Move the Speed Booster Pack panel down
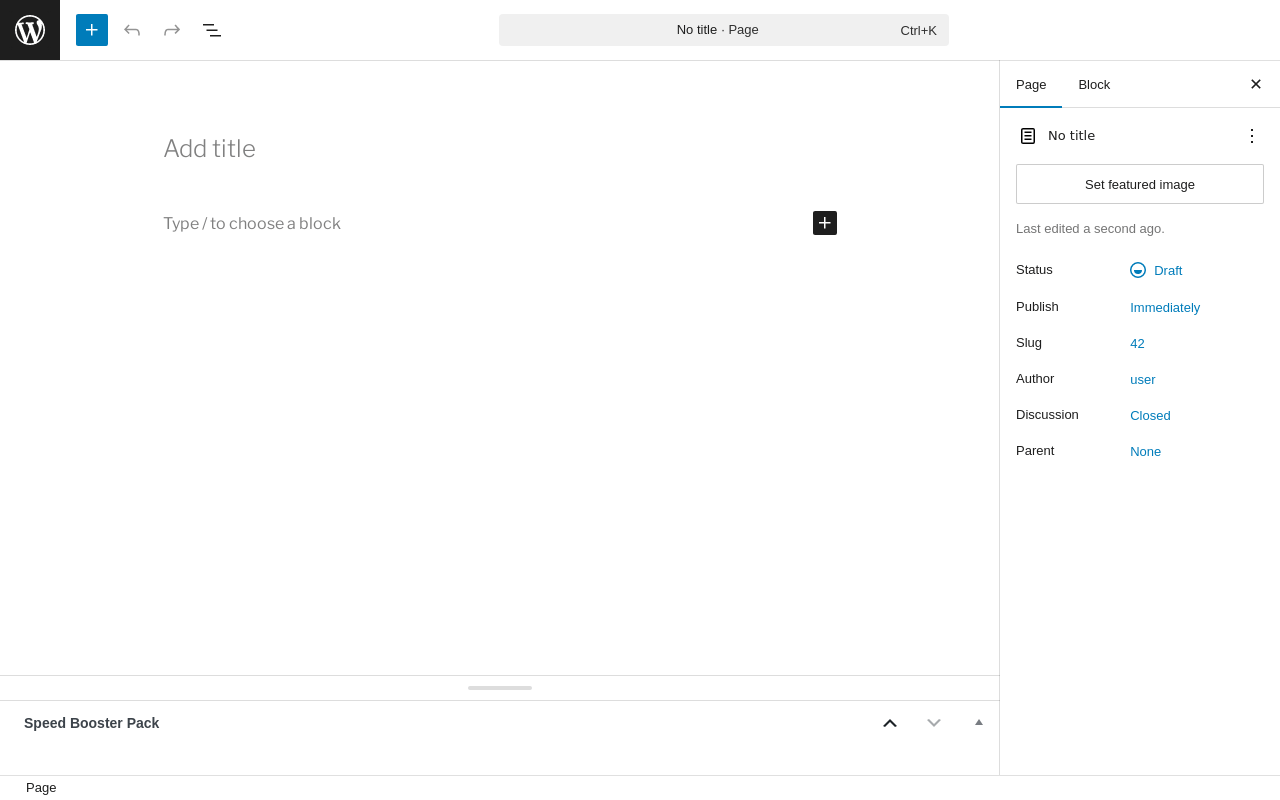 [934, 723]
